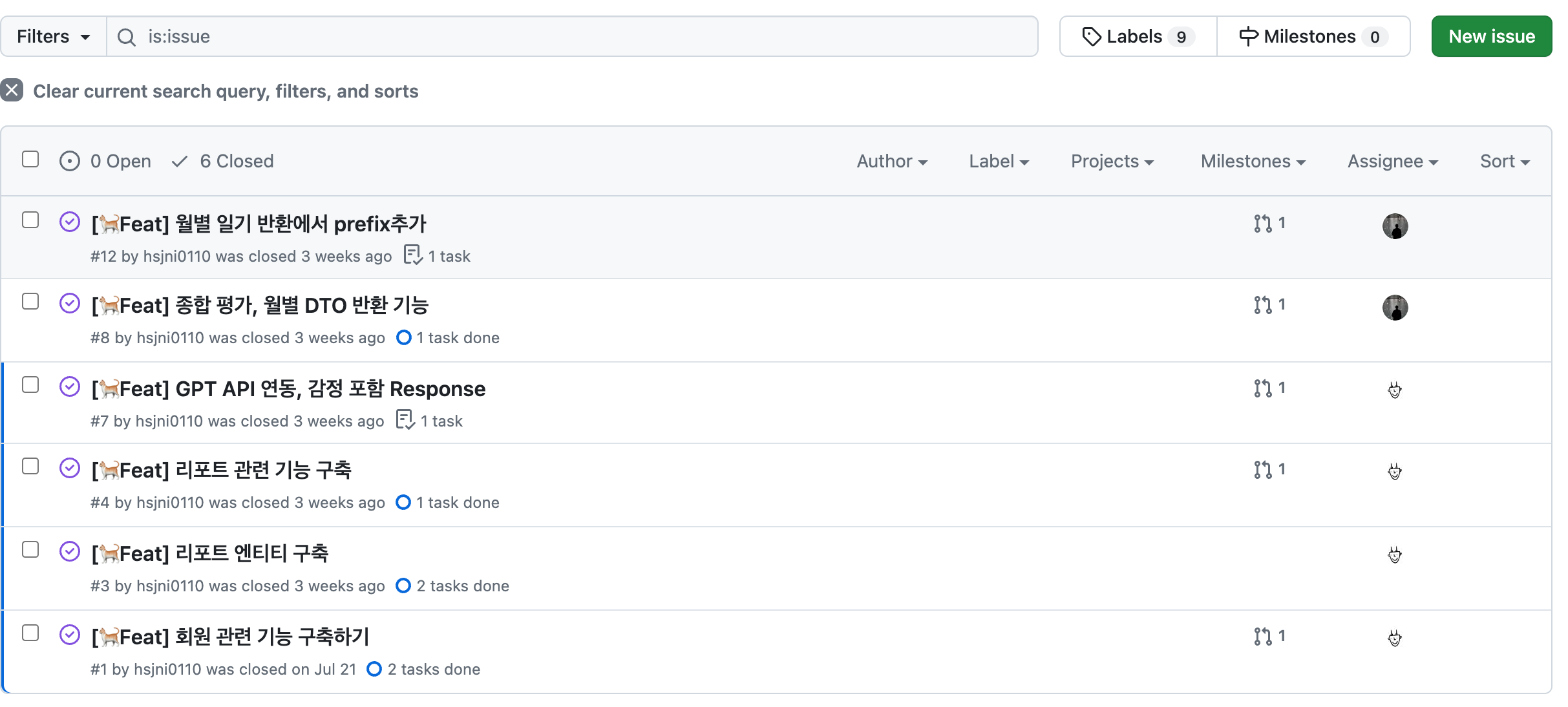Click the closed status icon of issue #7
This screenshot has height=707, width=1568.
point(70,387)
